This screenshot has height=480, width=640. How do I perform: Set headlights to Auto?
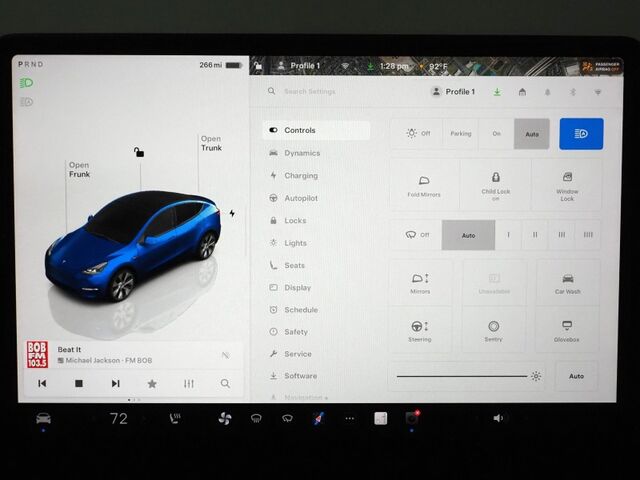(x=532, y=134)
